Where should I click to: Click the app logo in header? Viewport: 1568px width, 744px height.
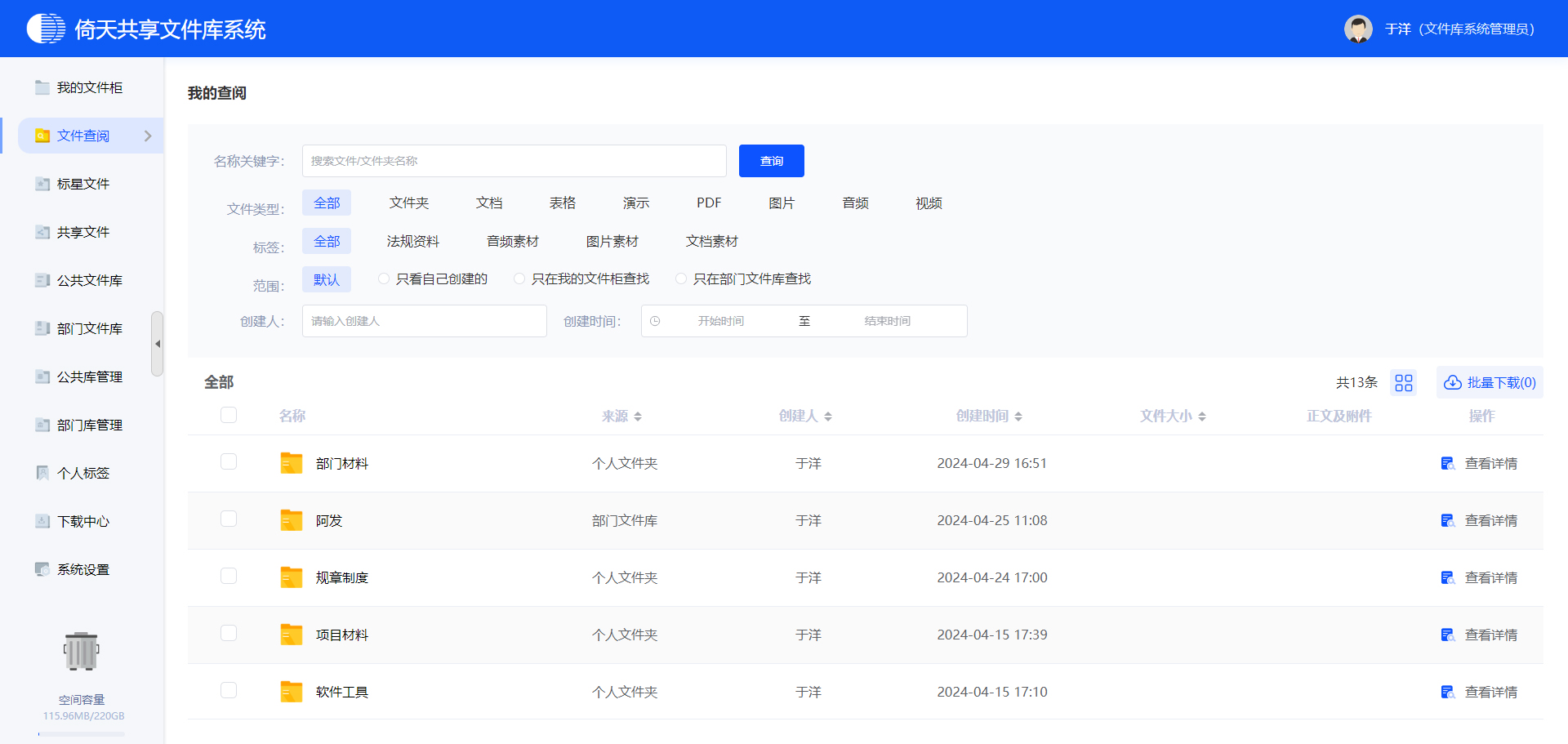(46, 29)
